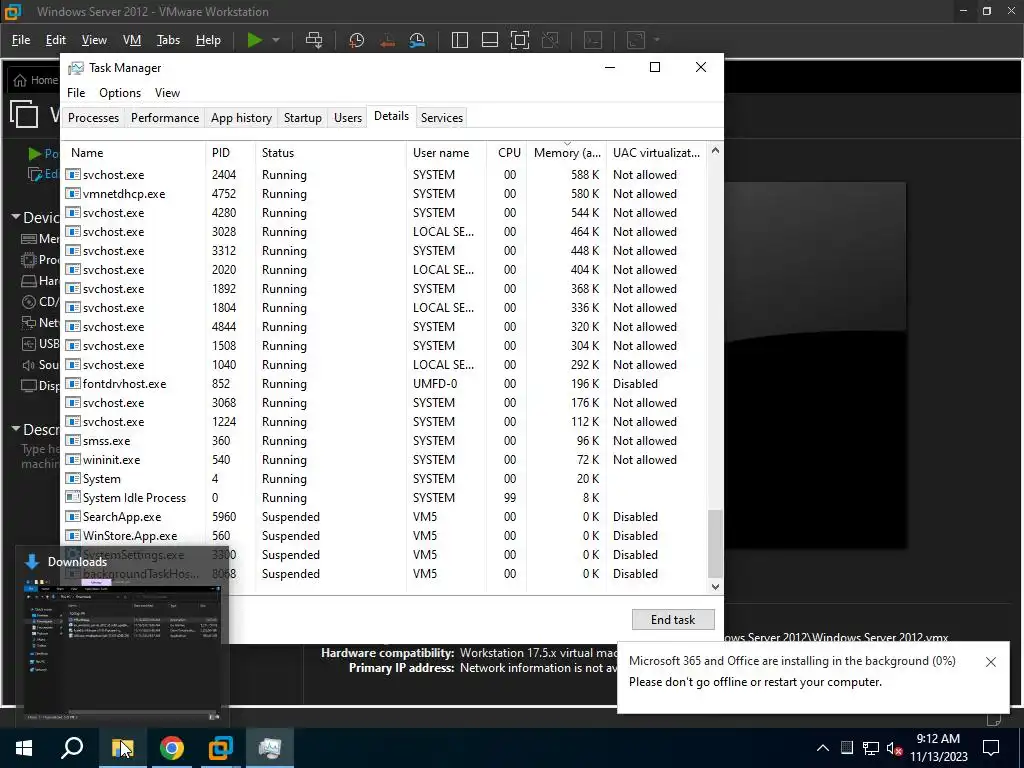Viewport: 1024px width, 768px height.
Task: Revert VM to previous snapshot icon
Action: pyautogui.click(x=387, y=40)
